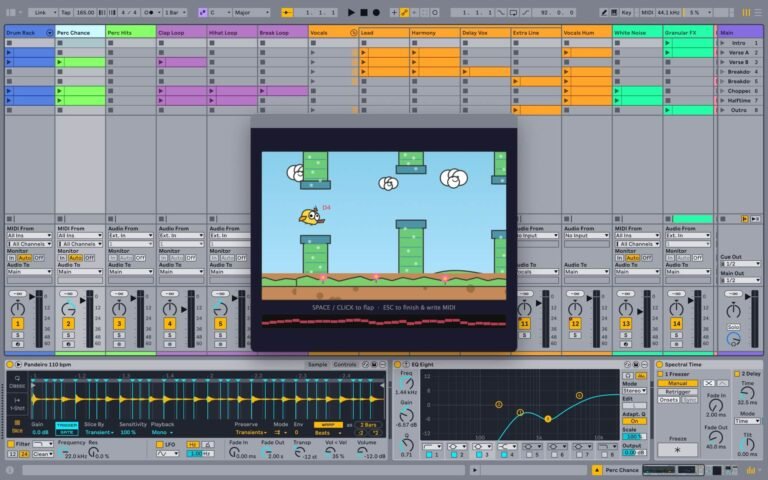
Task: Toggle the computer MIDI keyboard icon
Action: (x=614, y=12)
